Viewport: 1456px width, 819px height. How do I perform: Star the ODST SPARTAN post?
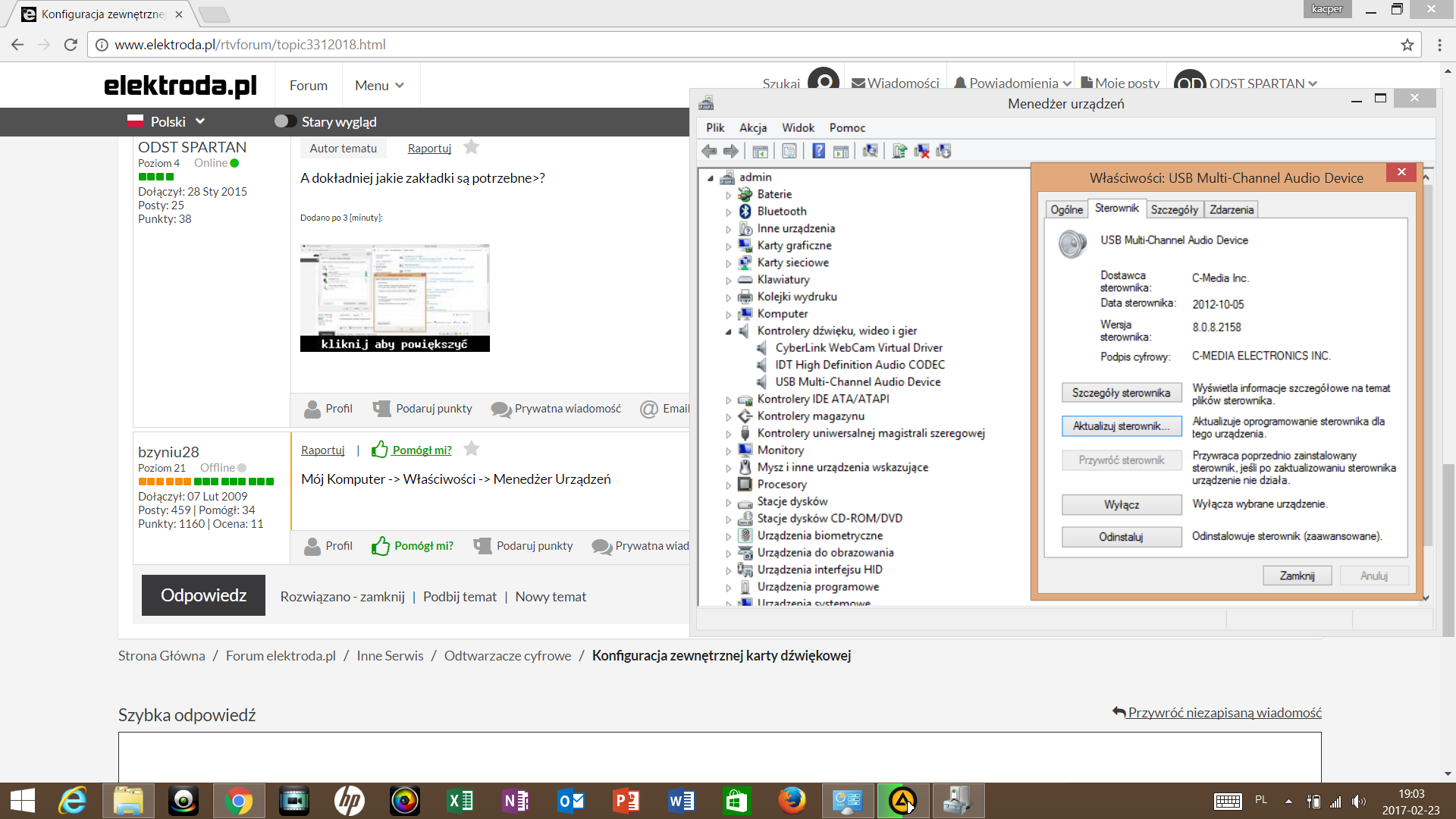pyautogui.click(x=471, y=147)
